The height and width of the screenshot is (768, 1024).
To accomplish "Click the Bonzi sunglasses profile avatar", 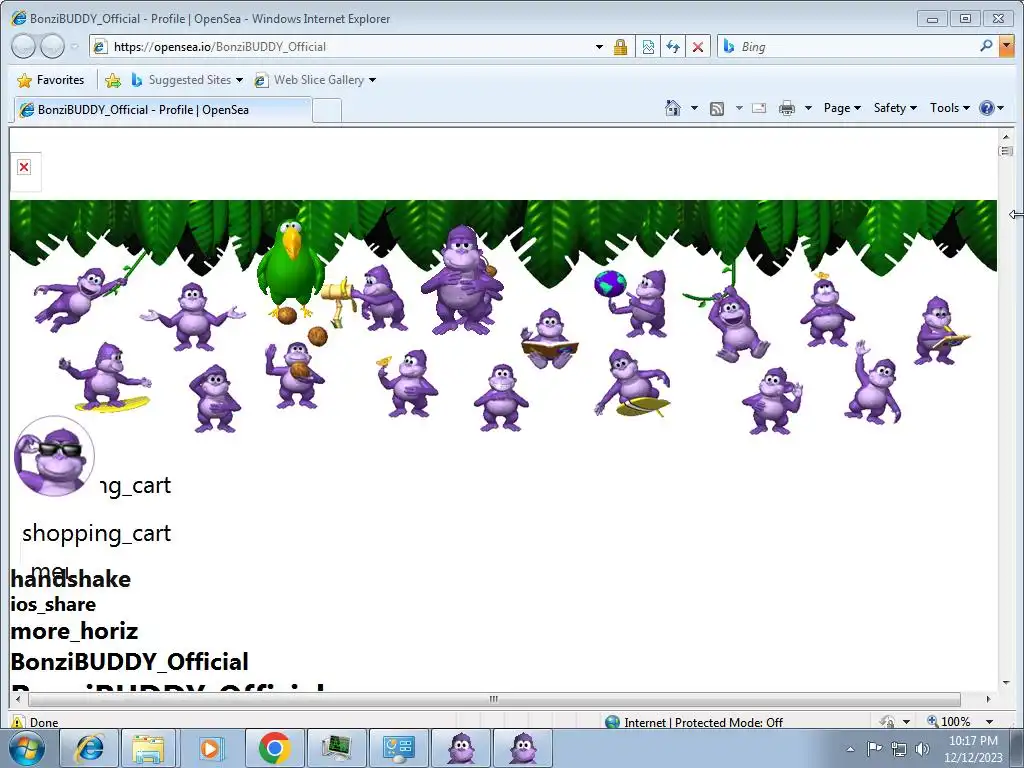I will pos(54,456).
